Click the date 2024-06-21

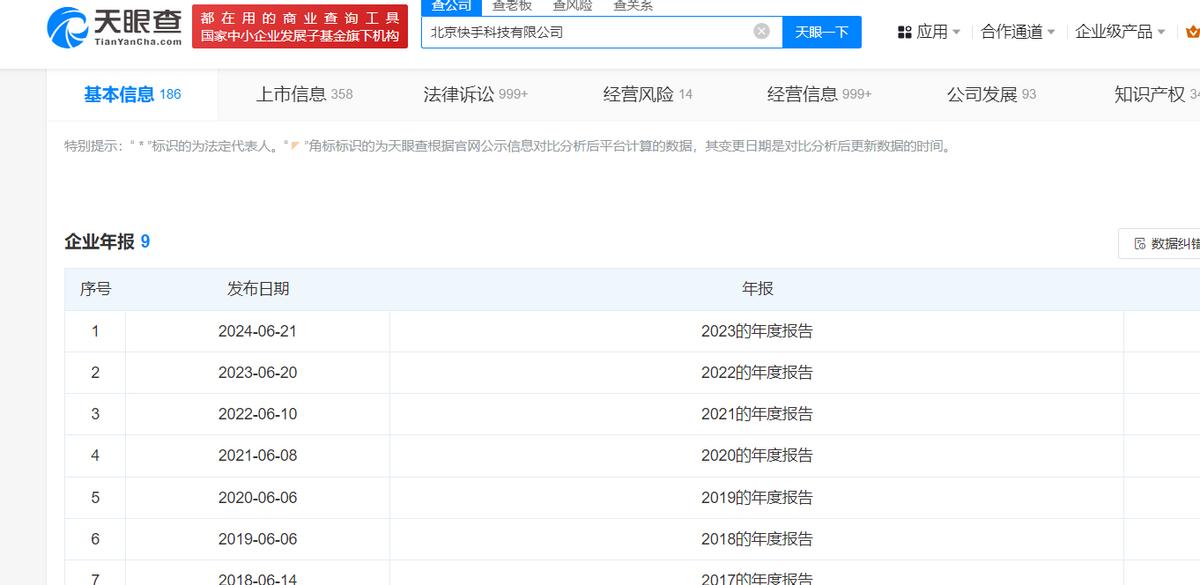coord(258,331)
